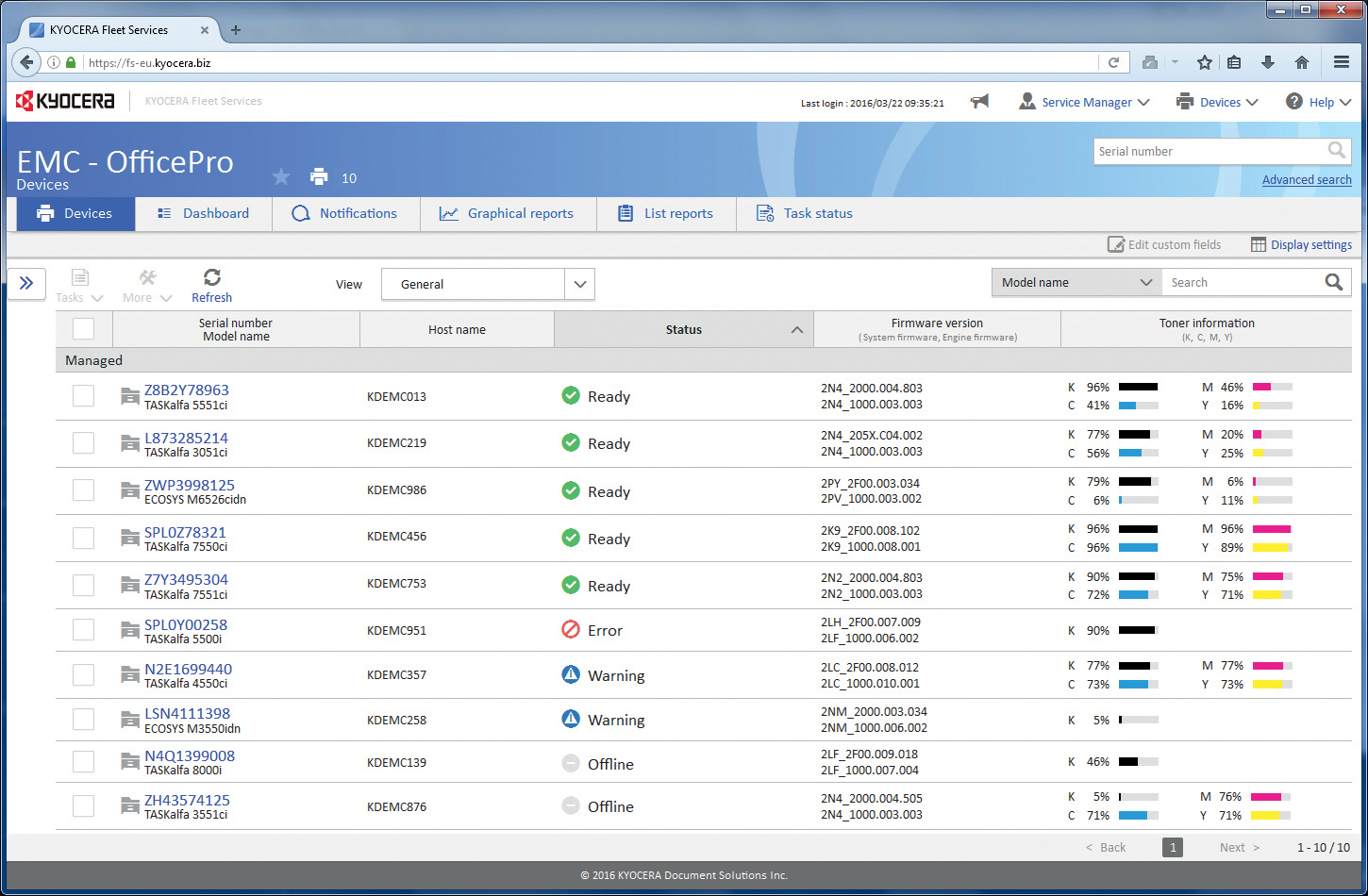Open the Dashboard tab
The image size is (1368, 896).
tap(204, 213)
